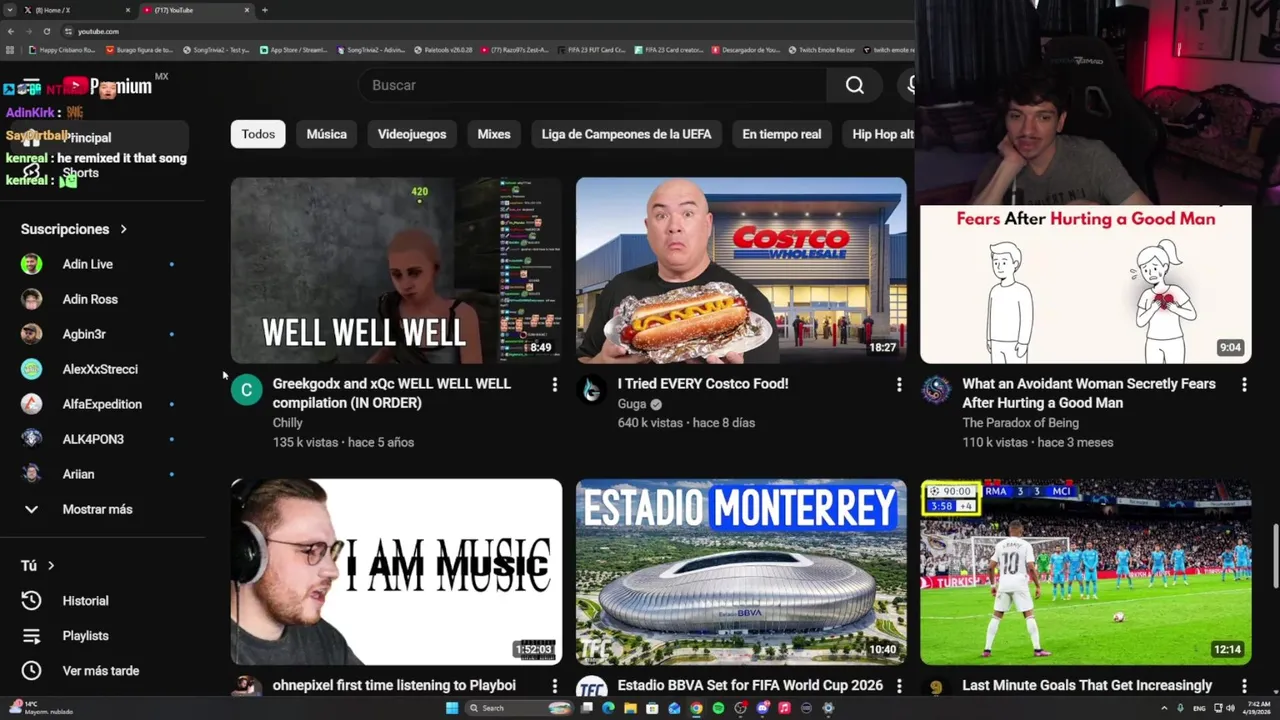Viewport: 1280px width, 720px height.
Task: Open Adin Live channel avatar
Action: [x=32, y=264]
